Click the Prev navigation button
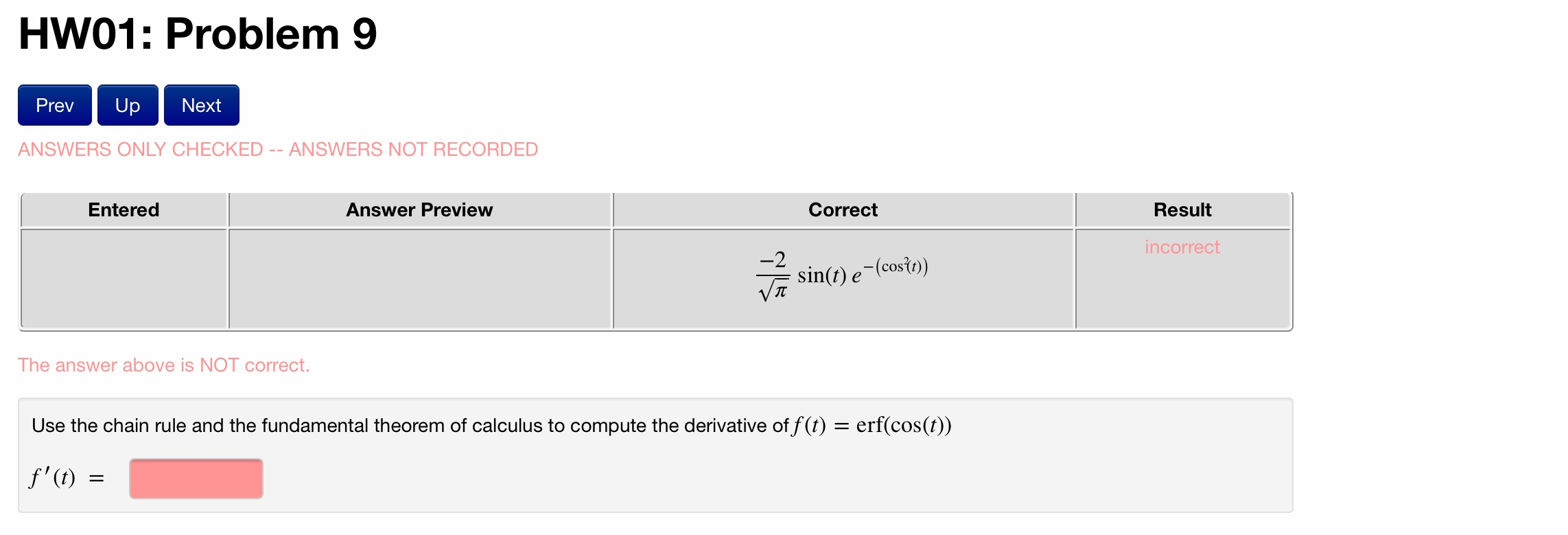Viewport: 1568px width, 535px height. [54, 104]
